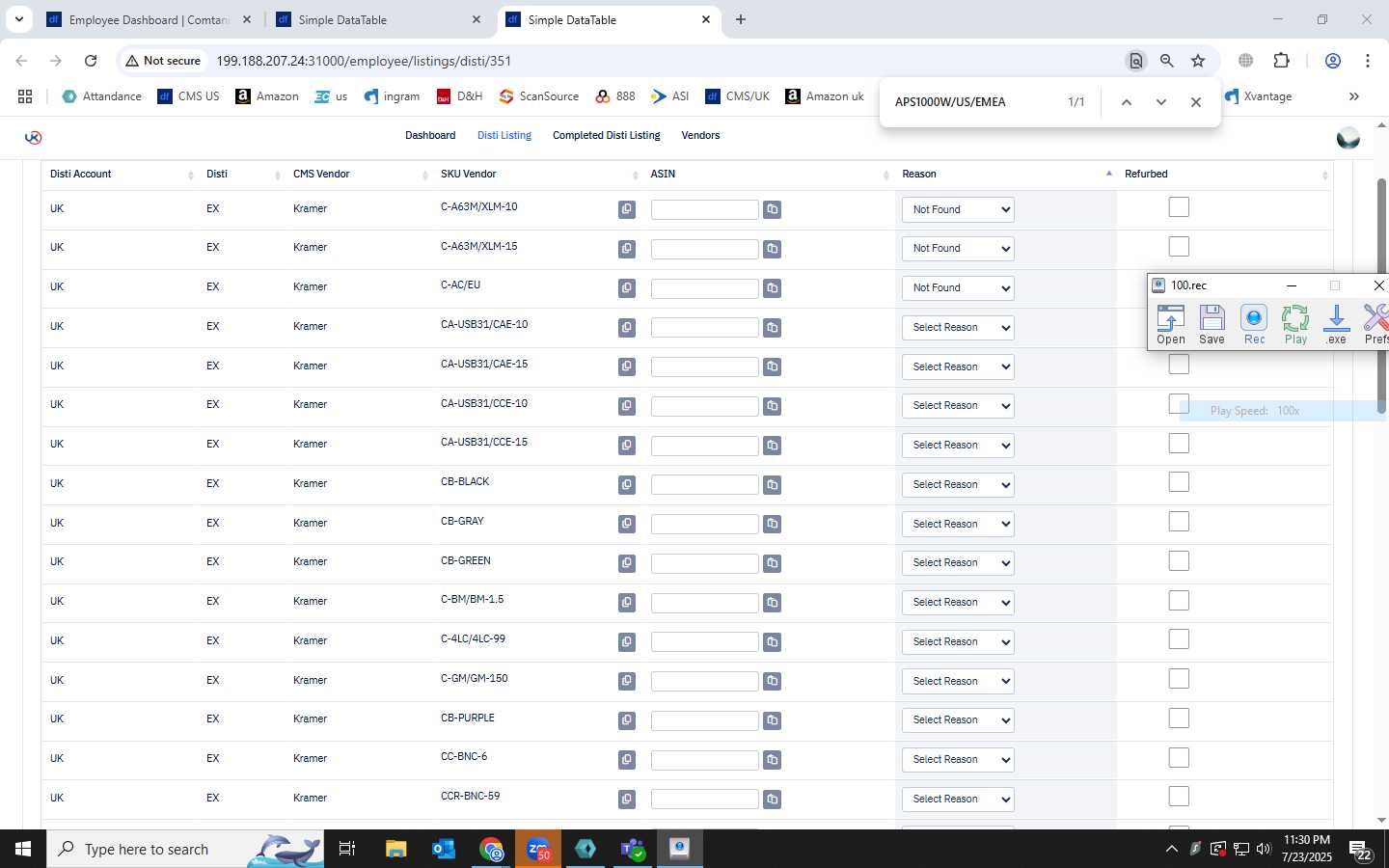The width and height of the screenshot is (1389, 868).
Task: Check Refurbed for C-4LC/4LC-99 row
Action: 1179,639
